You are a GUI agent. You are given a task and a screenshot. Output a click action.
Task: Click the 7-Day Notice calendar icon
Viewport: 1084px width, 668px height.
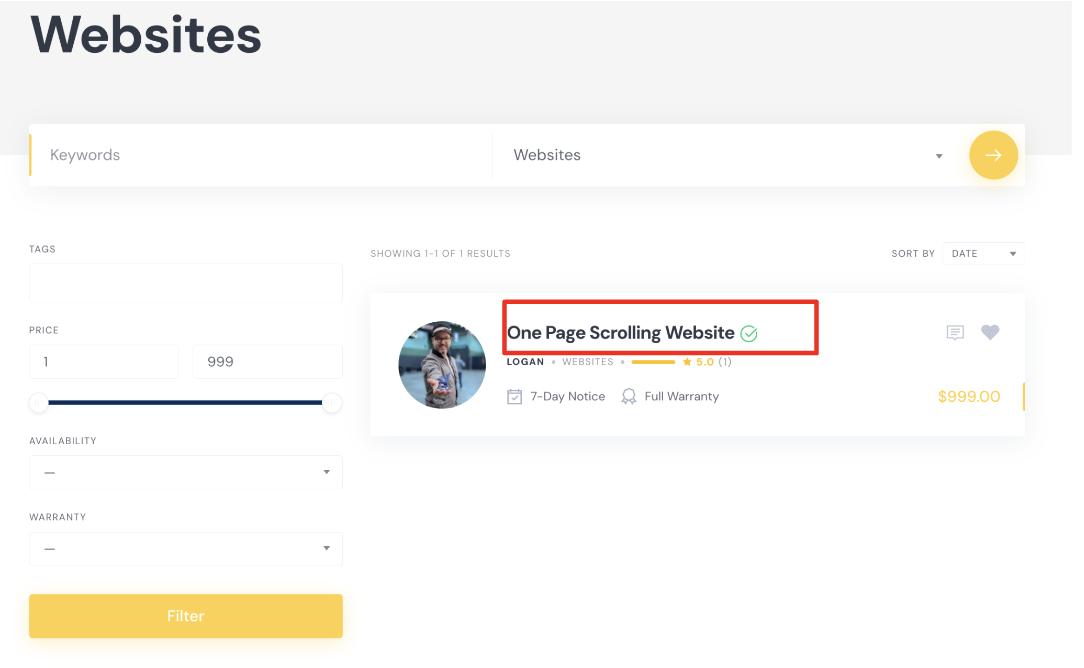click(514, 396)
